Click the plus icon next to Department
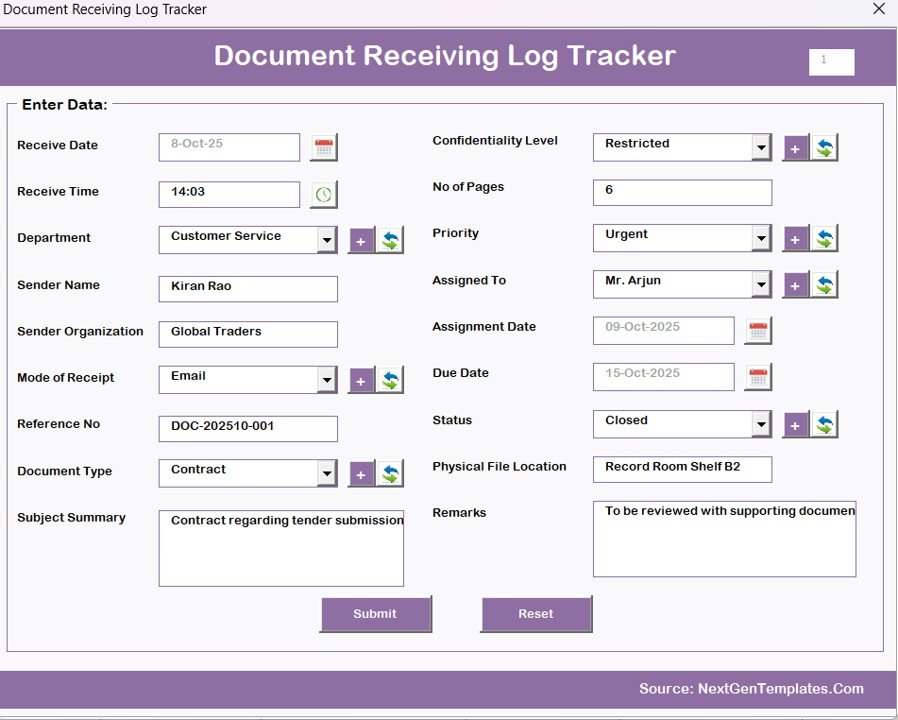Viewport: 898px width, 720px height. [x=361, y=239]
